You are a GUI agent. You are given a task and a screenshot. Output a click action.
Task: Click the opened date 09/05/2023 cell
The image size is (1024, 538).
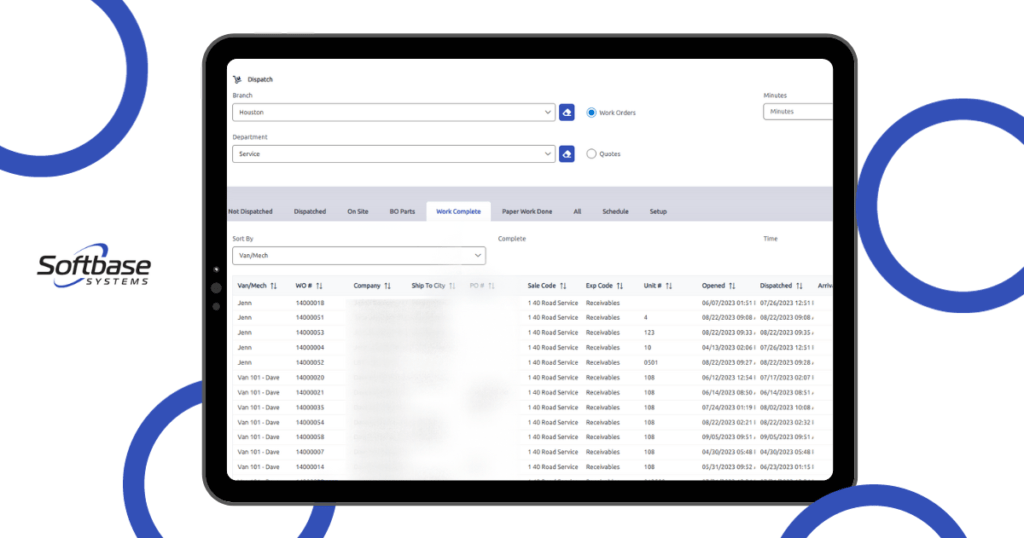pos(728,437)
